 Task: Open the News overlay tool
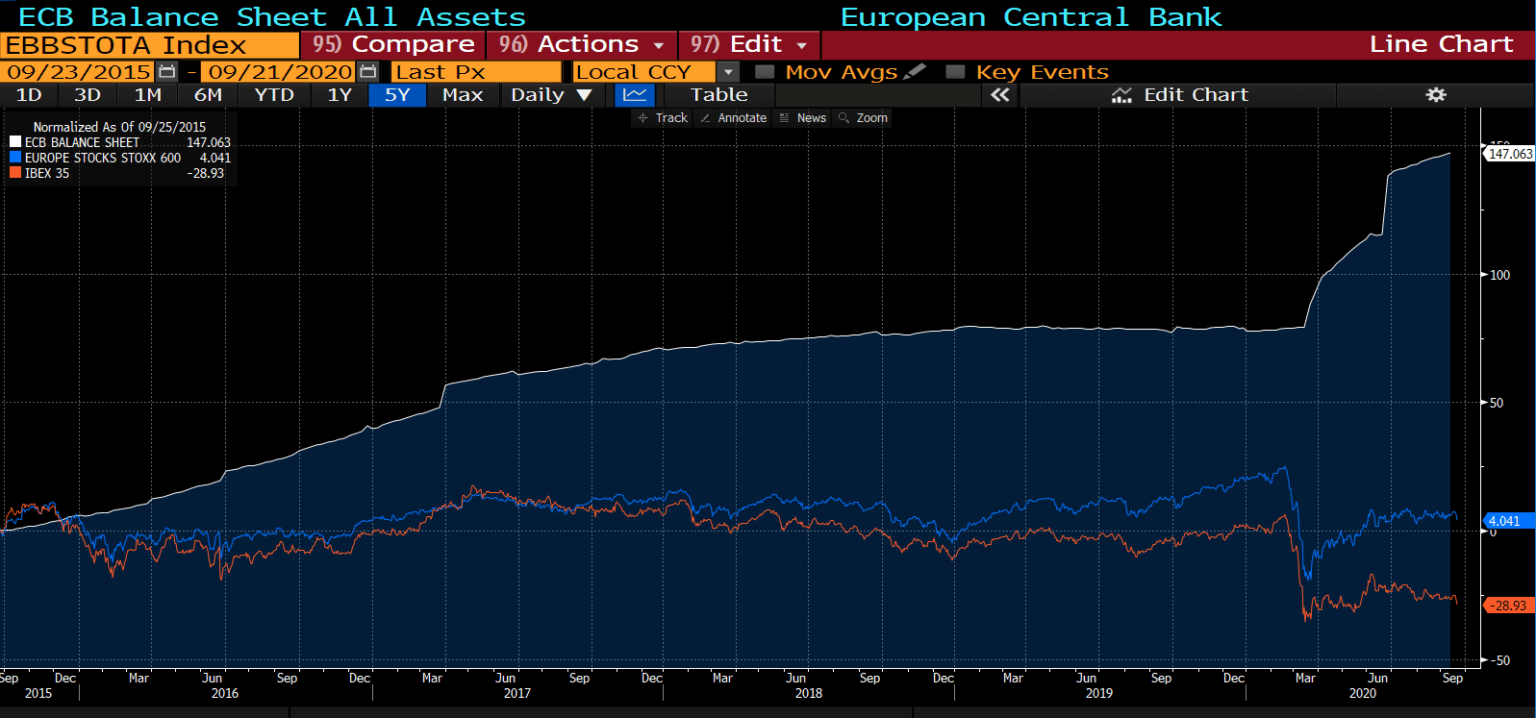[x=802, y=118]
